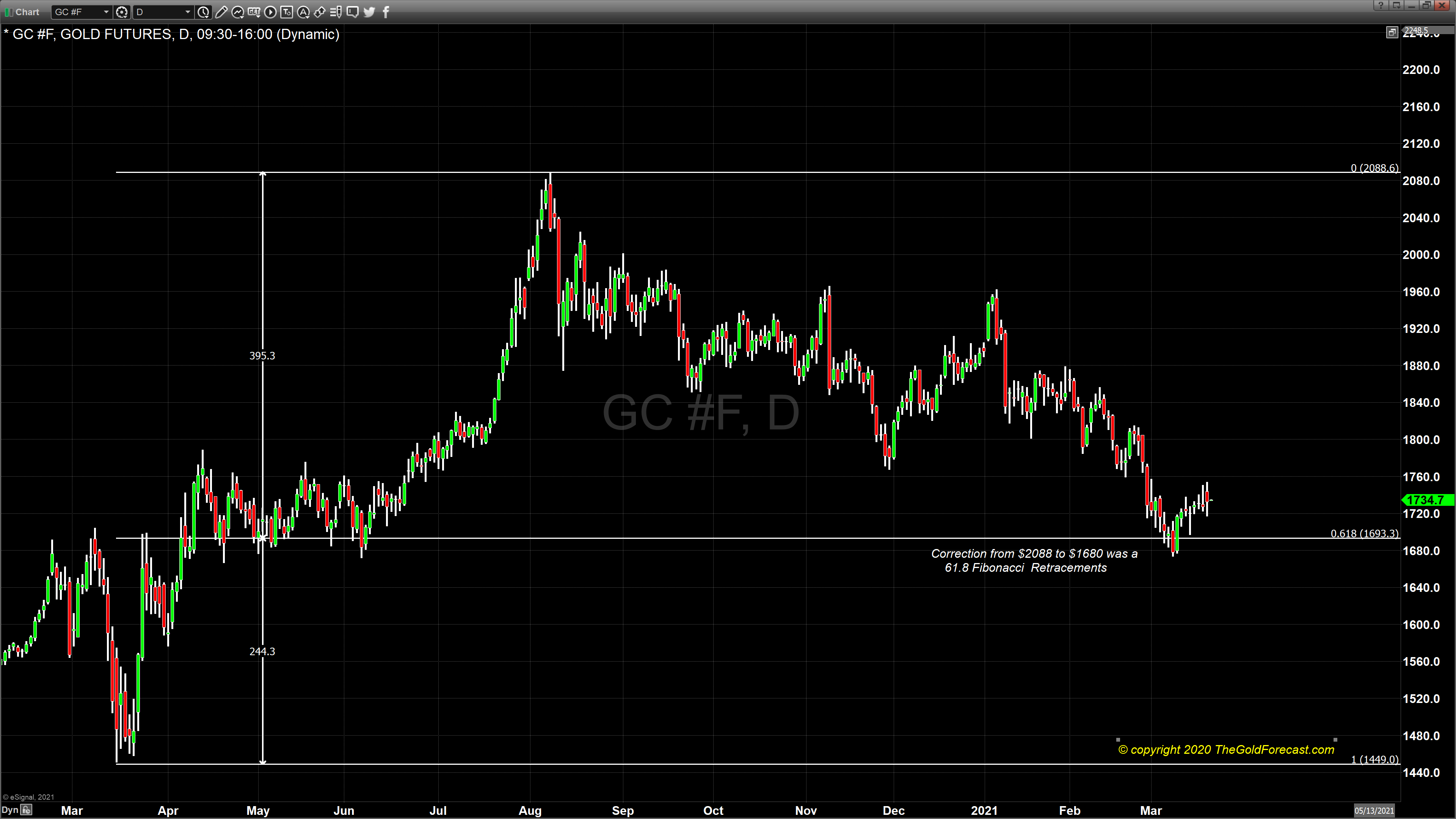Select the Fibonacci correction text annotation
Viewport: 1456px width, 819px height.
click(x=1034, y=561)
